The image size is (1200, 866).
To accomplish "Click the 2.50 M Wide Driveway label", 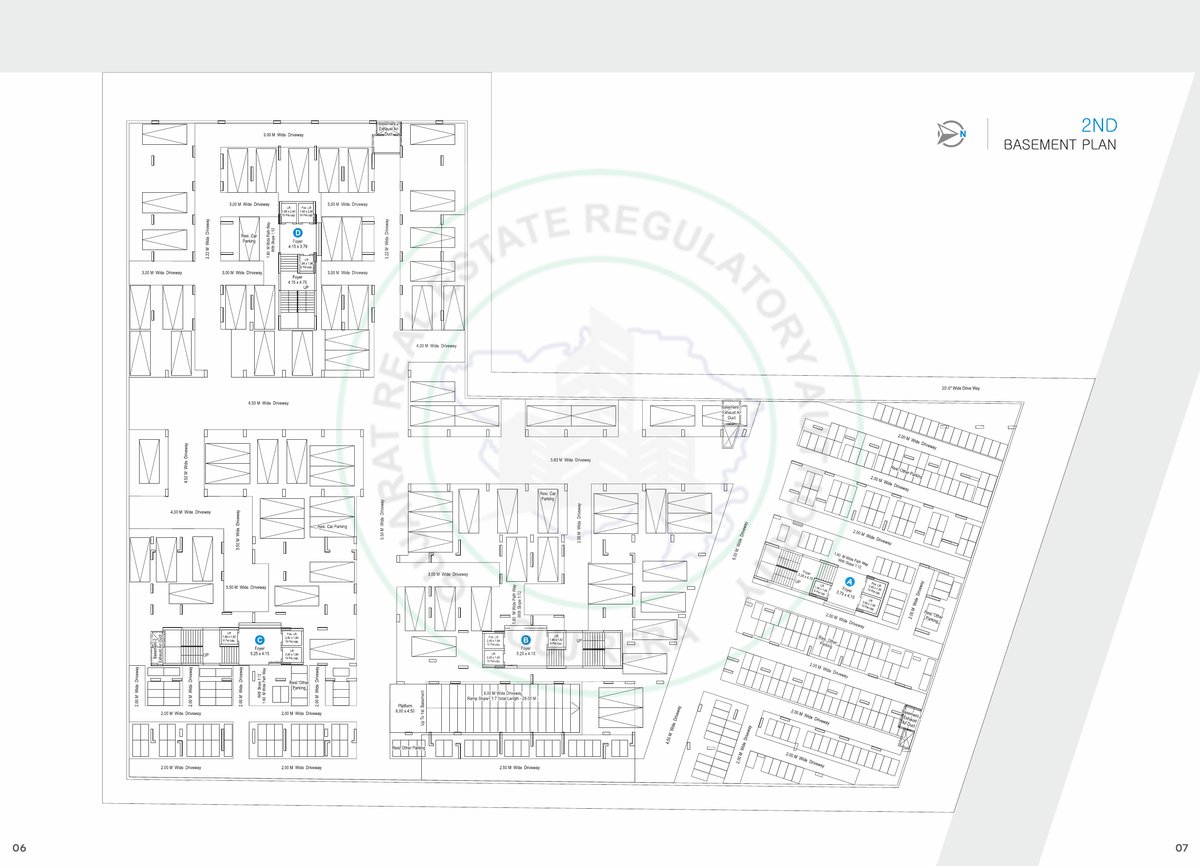I will (519, 768).
